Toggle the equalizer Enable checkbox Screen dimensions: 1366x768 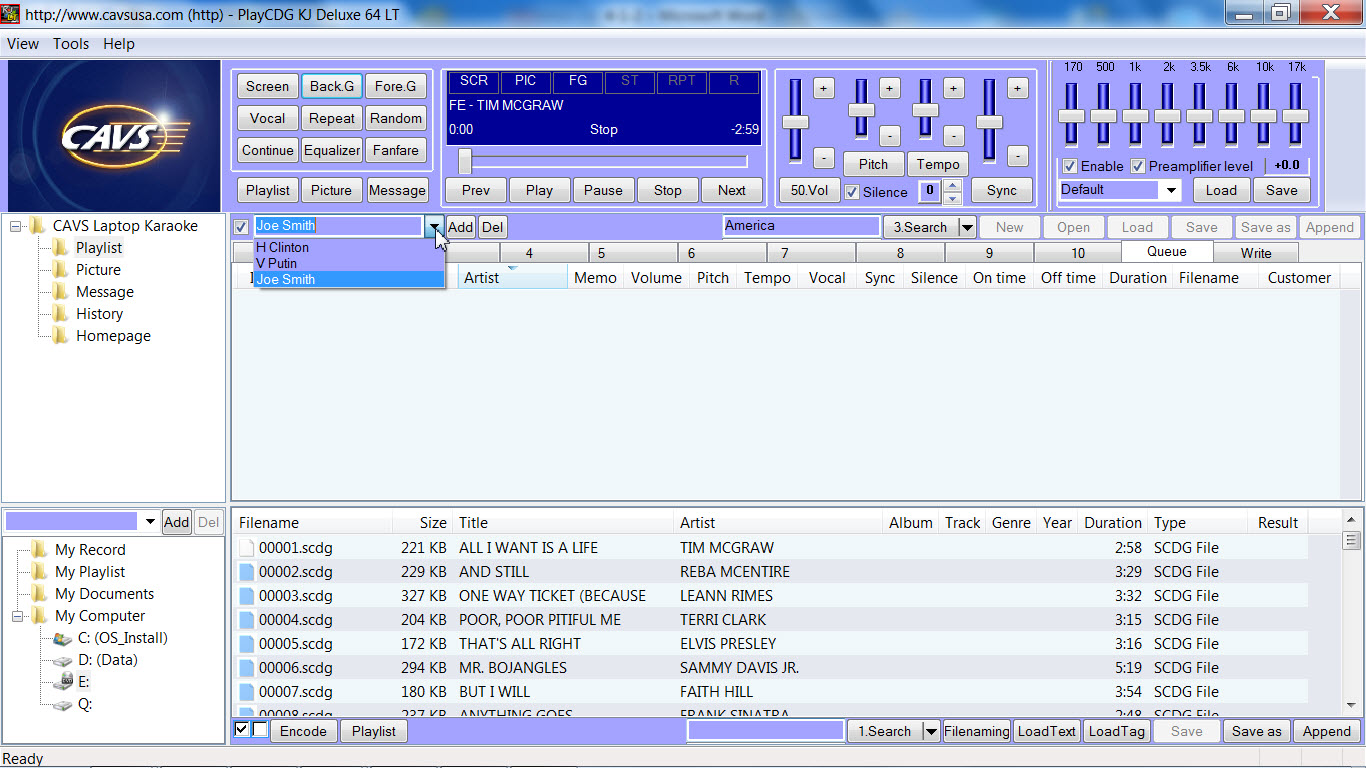(1070, 166)
